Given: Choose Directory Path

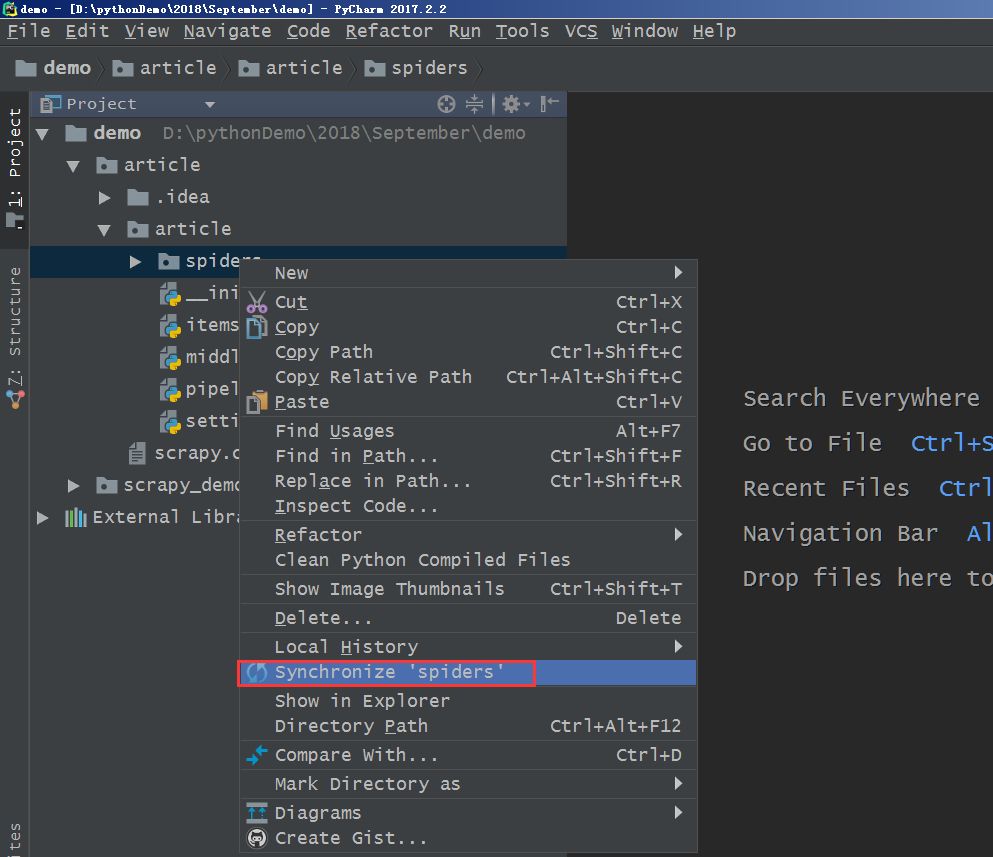Looking at the screenshot, I should coord(468,726).
